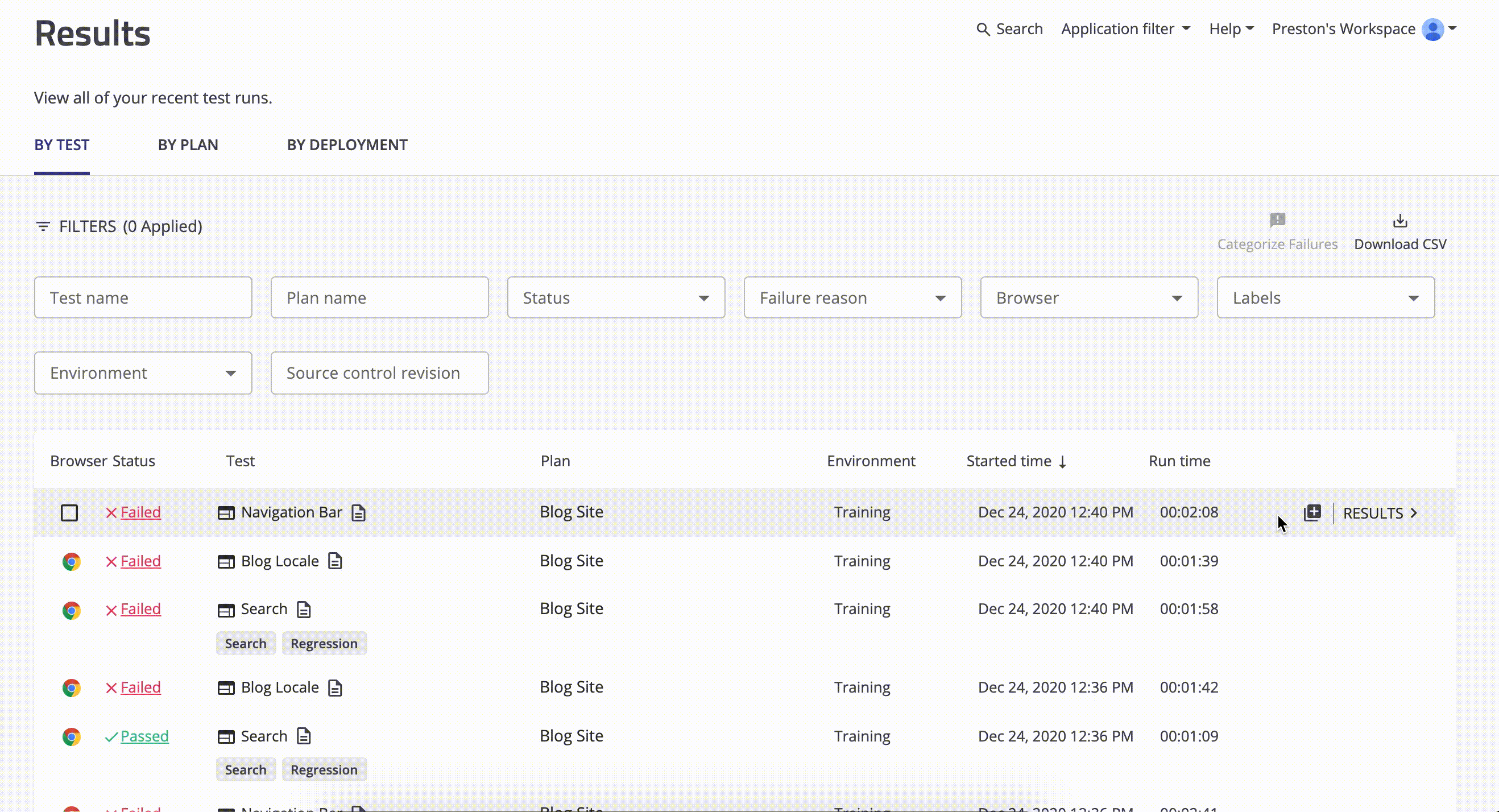Click Regression label in failed Search row
Image resolution: width=1499 pixels, height=812 pixels.
324,643
